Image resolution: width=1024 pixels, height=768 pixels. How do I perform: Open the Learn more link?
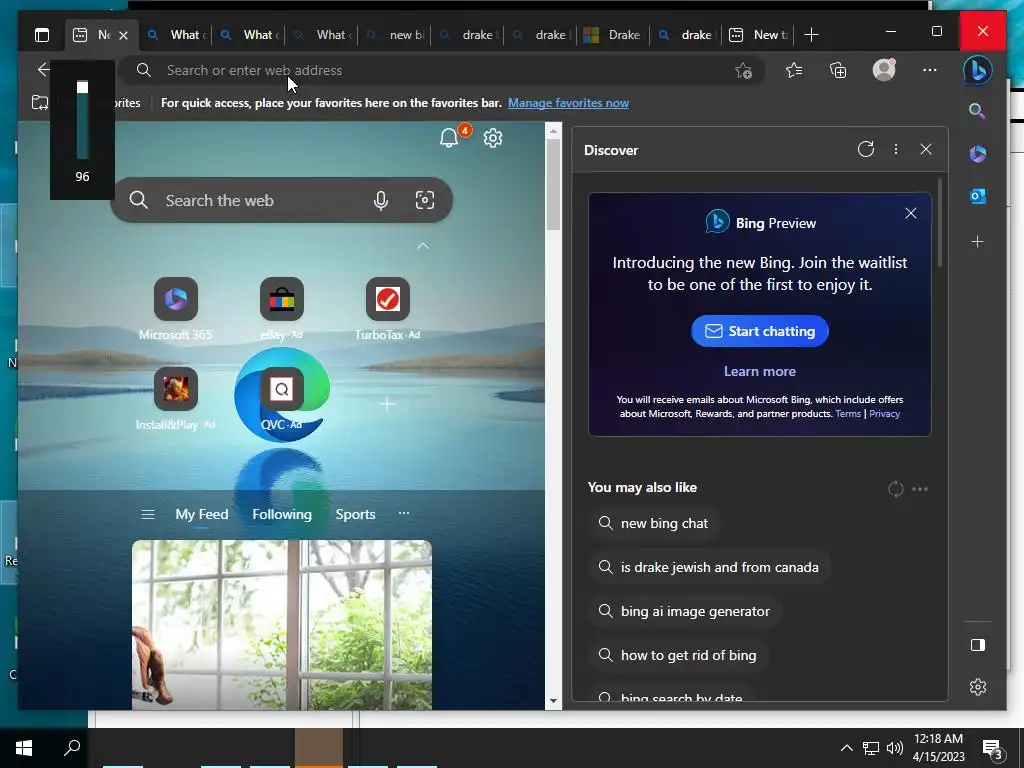tap(760, 371)
